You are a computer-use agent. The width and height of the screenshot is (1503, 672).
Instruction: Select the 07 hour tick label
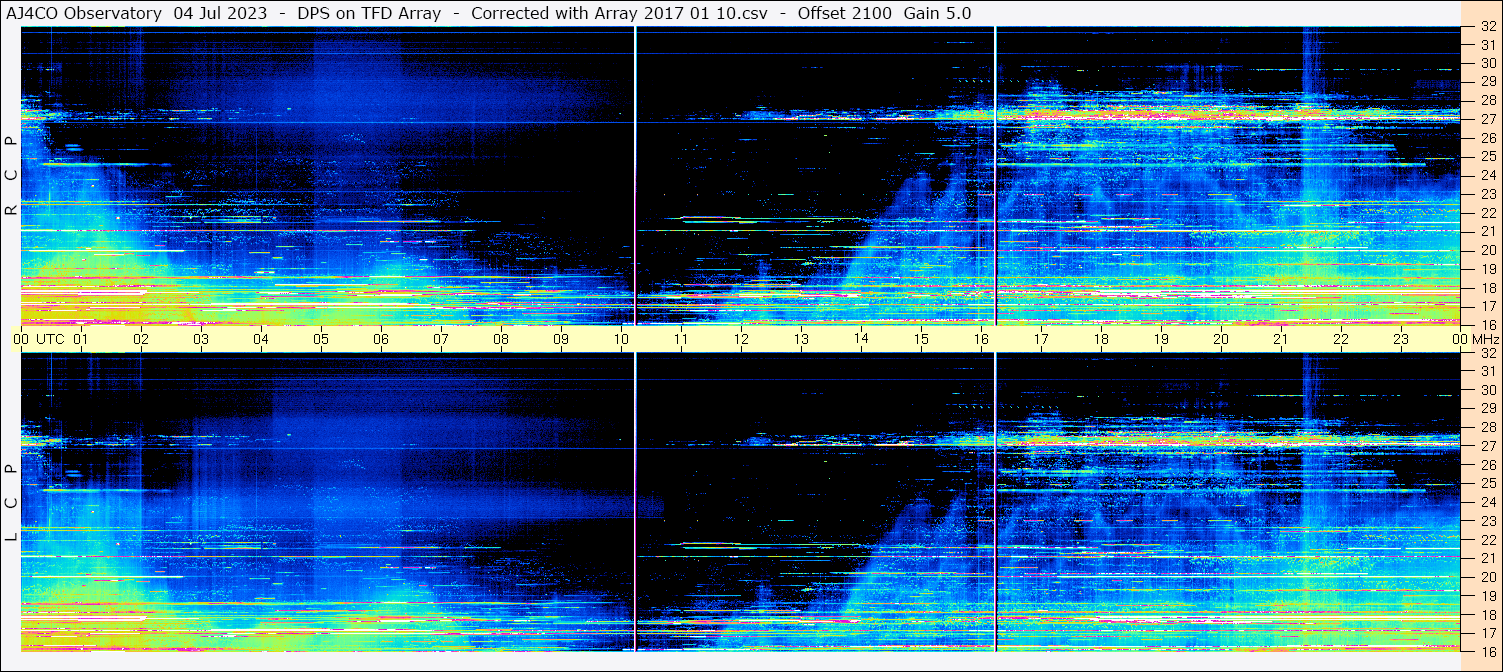(441, 339)
